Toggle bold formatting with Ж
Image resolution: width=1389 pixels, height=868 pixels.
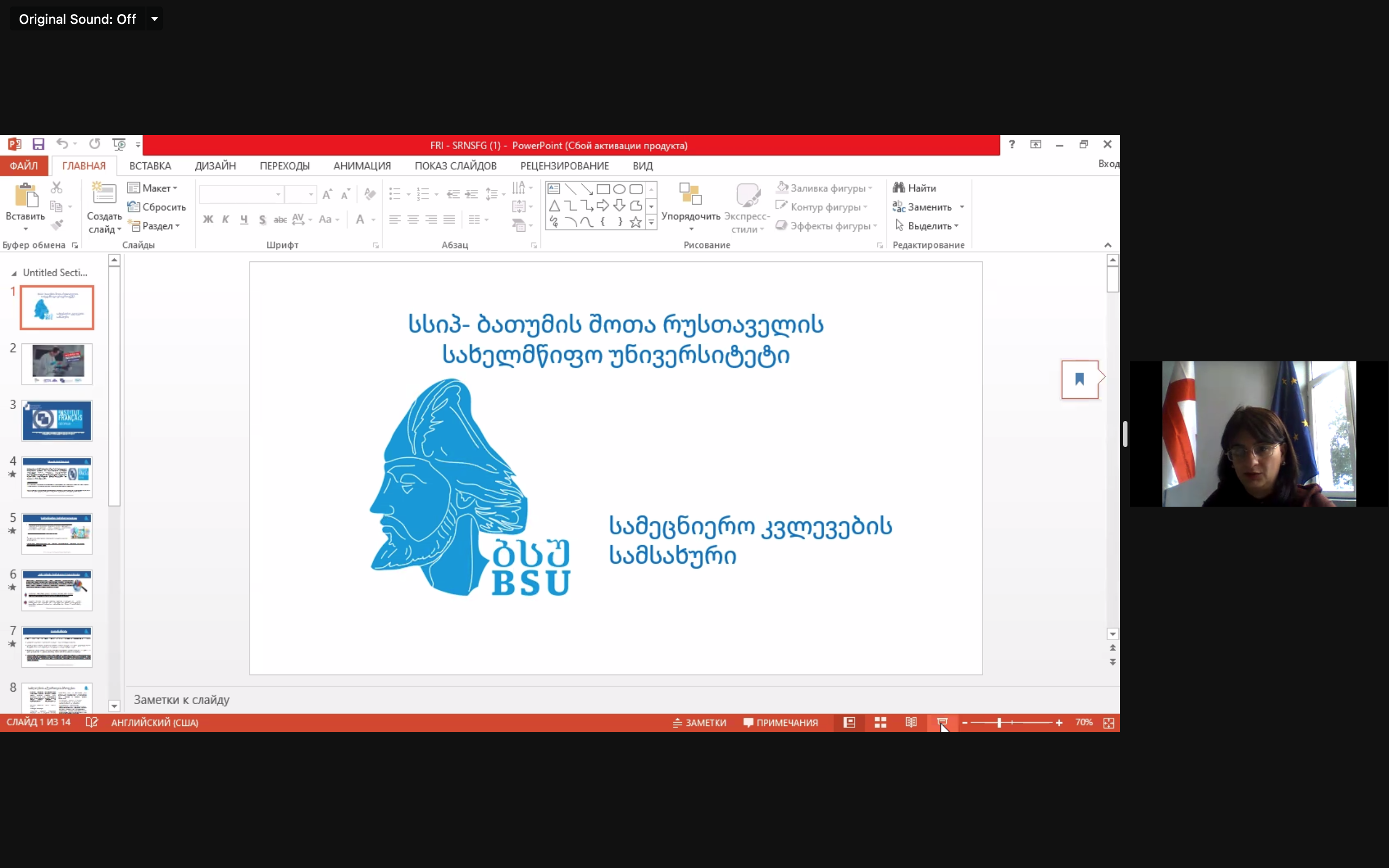208,219
